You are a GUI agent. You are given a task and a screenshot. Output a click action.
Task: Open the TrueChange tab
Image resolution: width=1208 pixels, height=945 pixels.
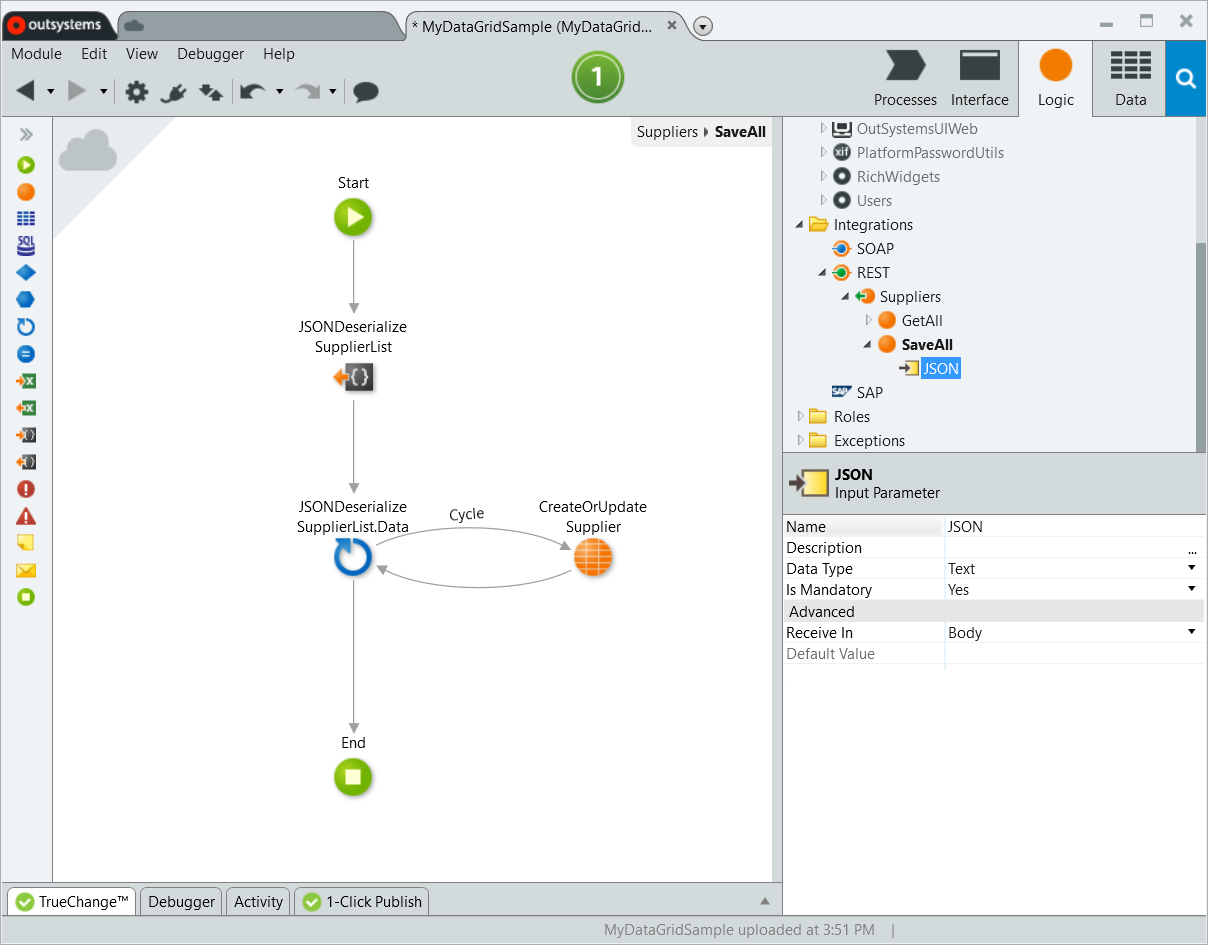pyautogui.click(x=73, y=901)
